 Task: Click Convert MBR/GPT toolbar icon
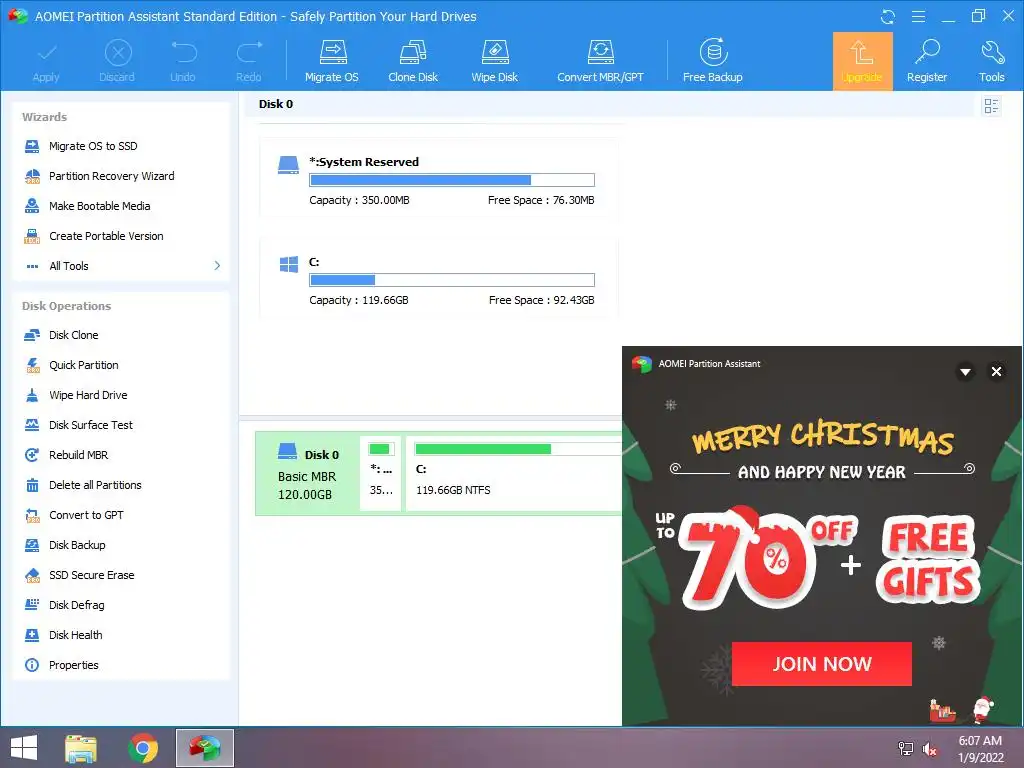pos(600,61)
